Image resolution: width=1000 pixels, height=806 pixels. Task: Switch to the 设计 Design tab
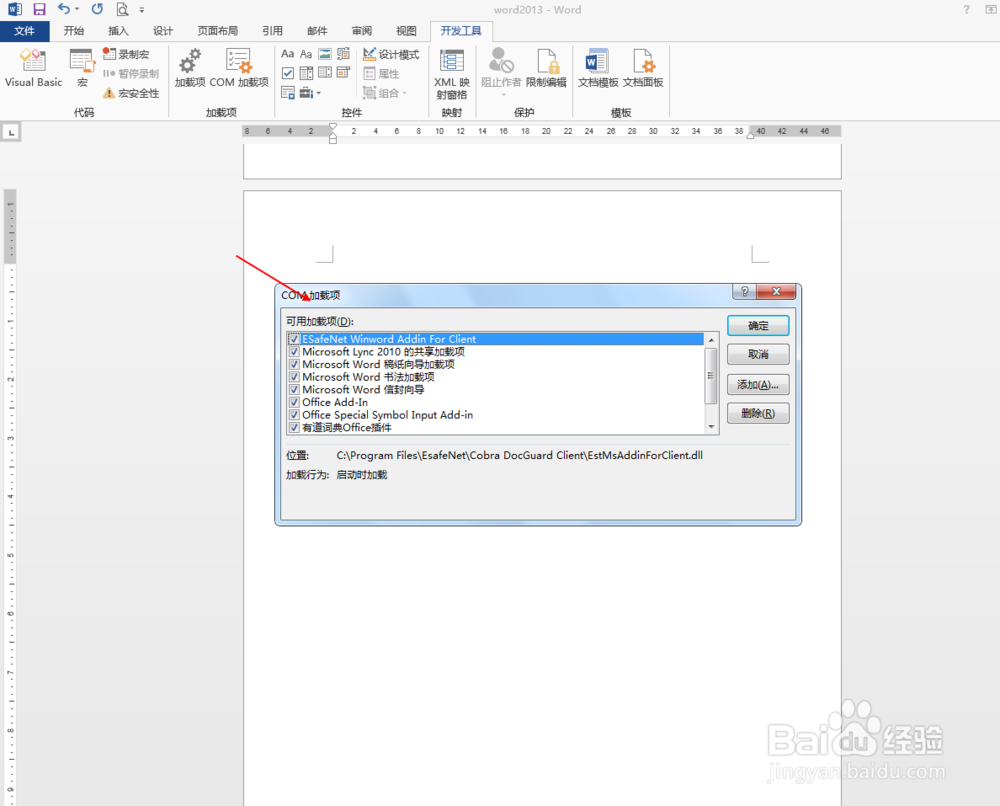tap(163, 31)
